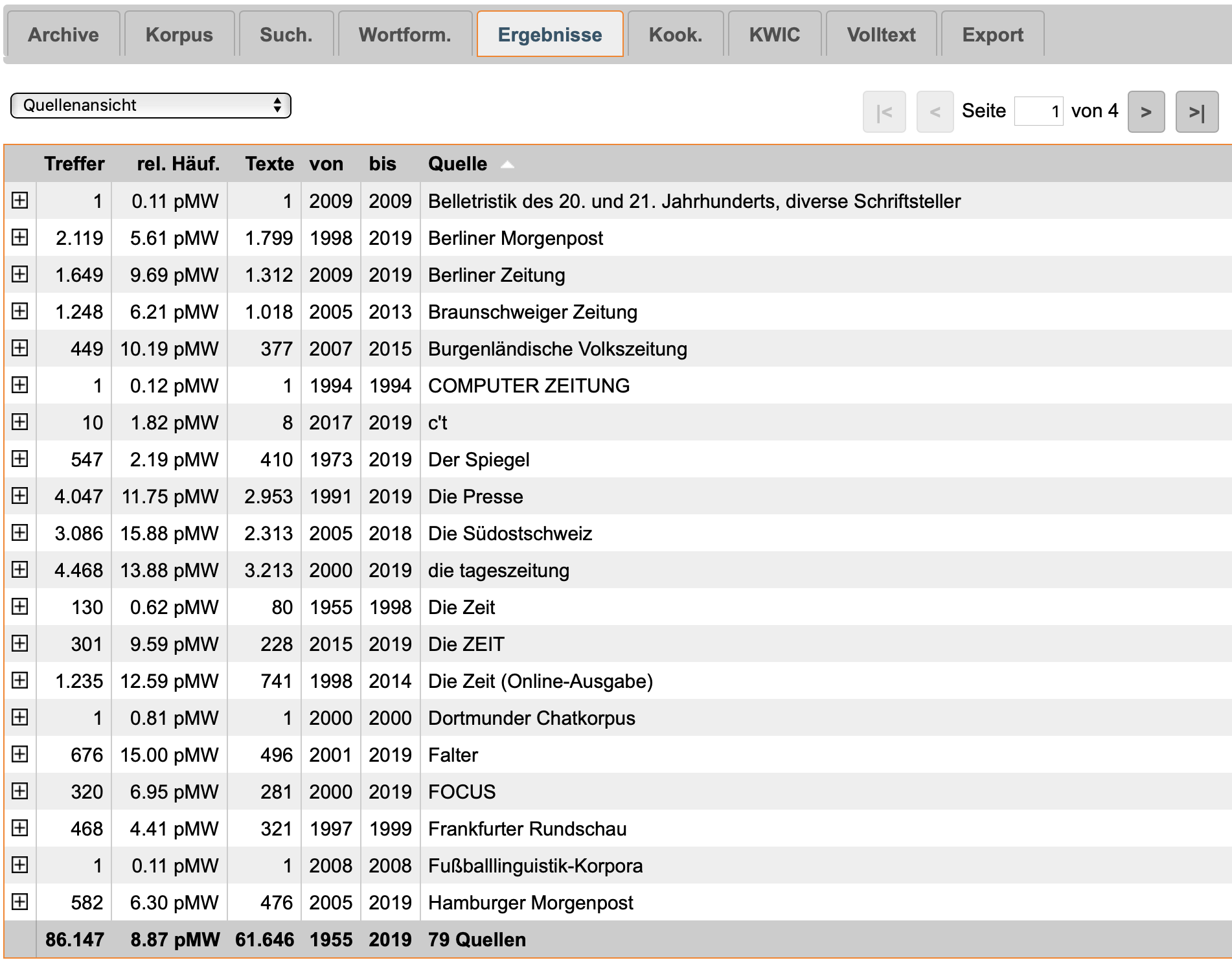Click the Berliner Morgenpost source name

pos(516,238)
